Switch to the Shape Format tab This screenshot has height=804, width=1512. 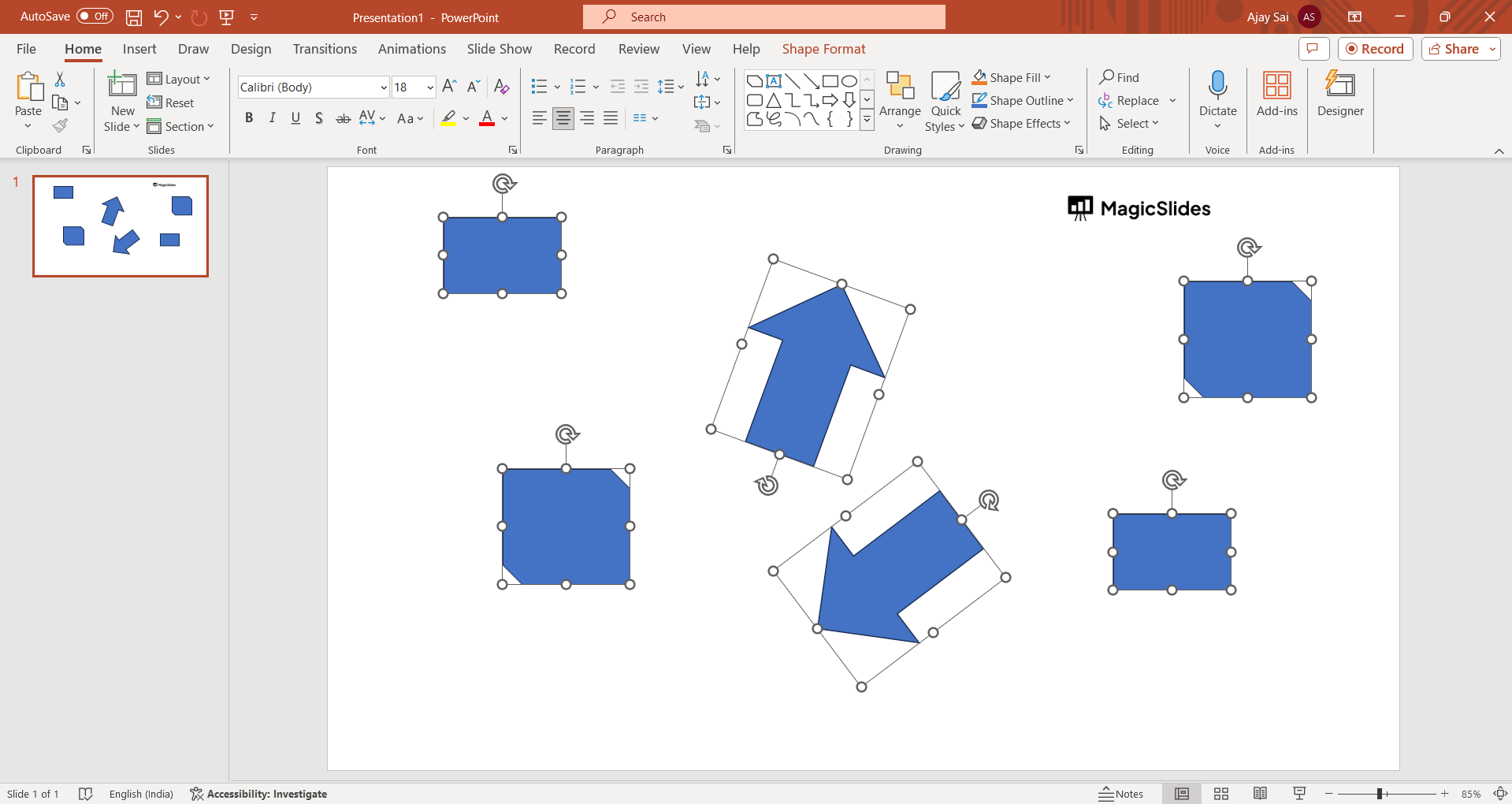tap(823, 49)
